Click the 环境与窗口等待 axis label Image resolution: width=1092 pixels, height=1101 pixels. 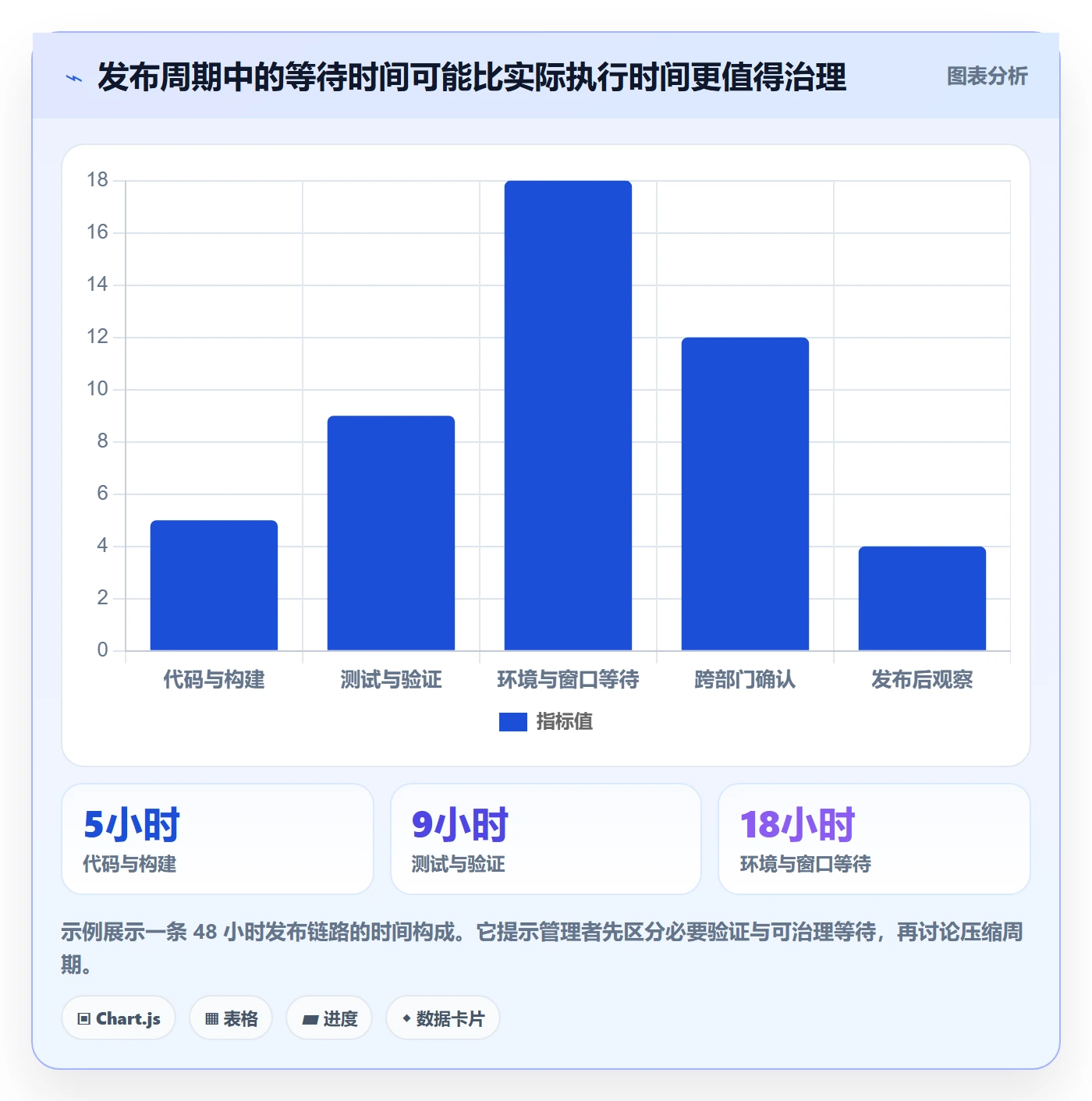(x=568, y=680)
